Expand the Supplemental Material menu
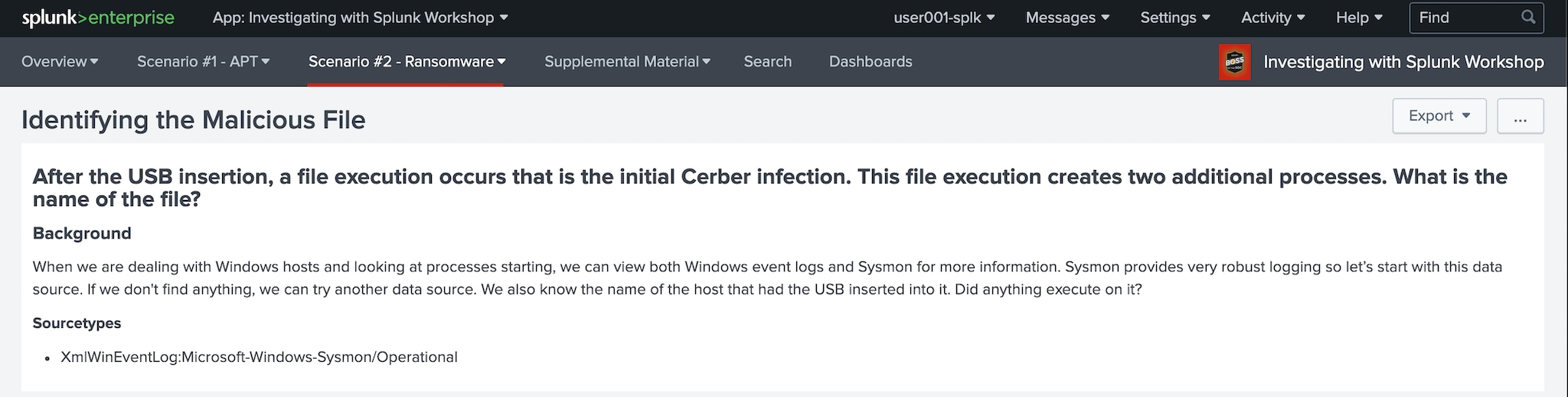The image size is (1568, 397). pos(627,61)
